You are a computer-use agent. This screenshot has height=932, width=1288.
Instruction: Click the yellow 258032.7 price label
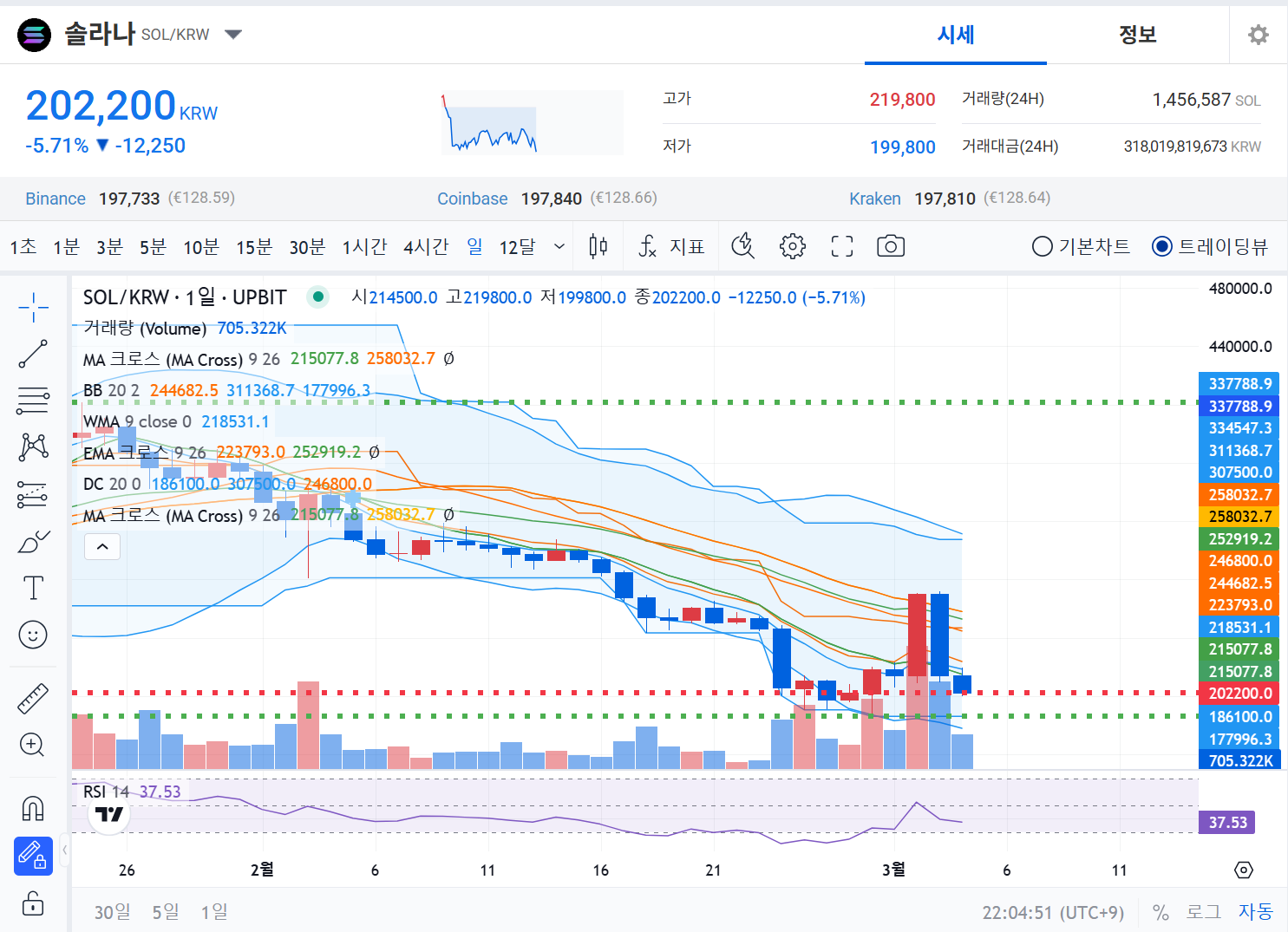[x=1240, y=517]
